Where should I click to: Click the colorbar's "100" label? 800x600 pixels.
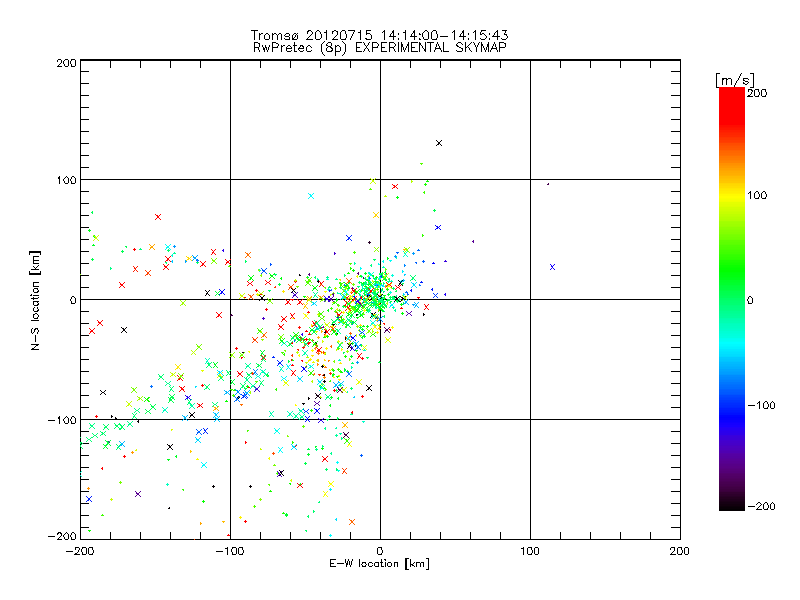tap(757, 195)
